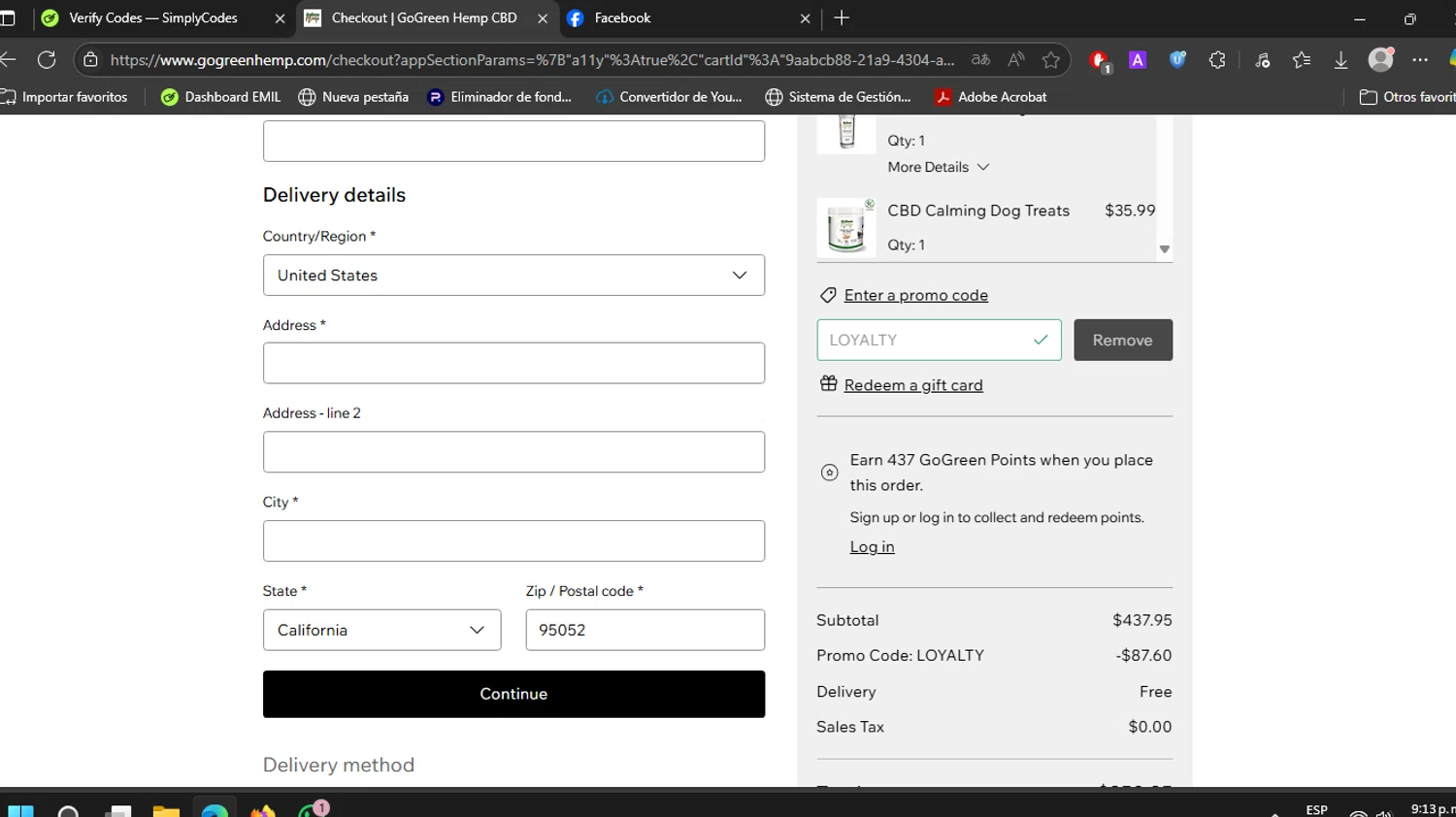Click LOYALTY promo code field
1456x817 pixels.
[939, 340]
